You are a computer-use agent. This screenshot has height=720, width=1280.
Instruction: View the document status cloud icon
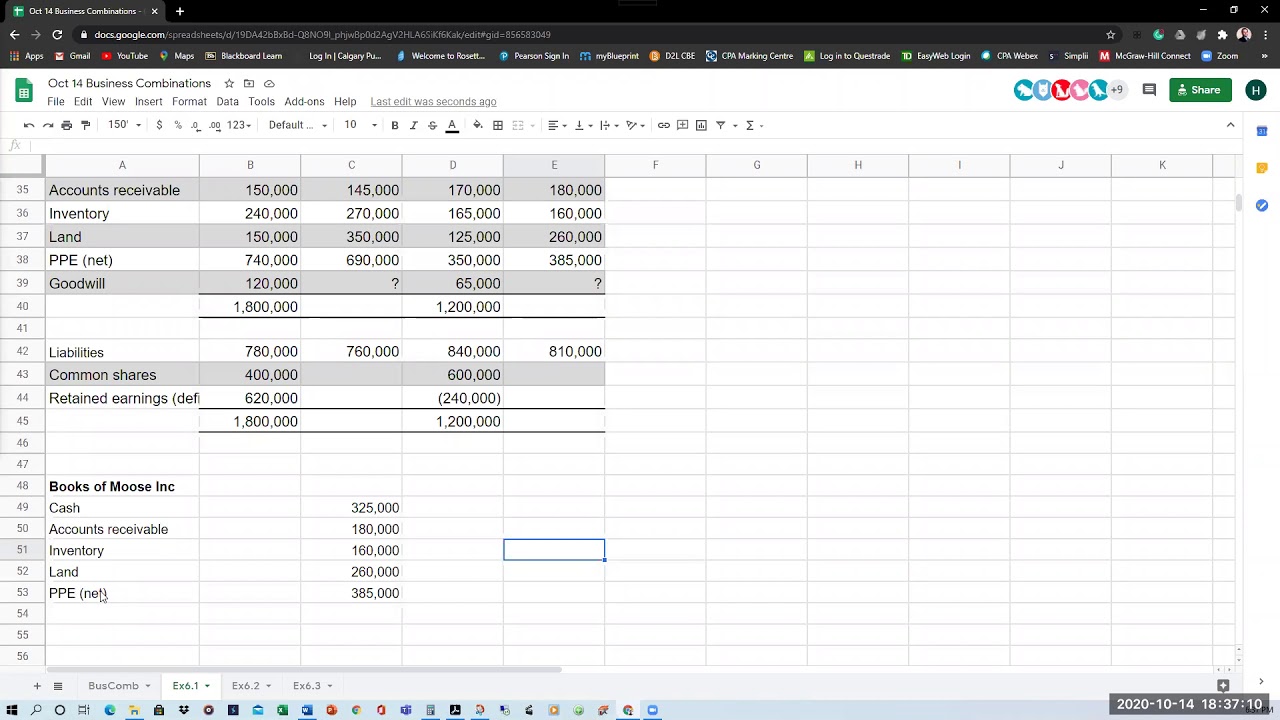coord(269,83)
